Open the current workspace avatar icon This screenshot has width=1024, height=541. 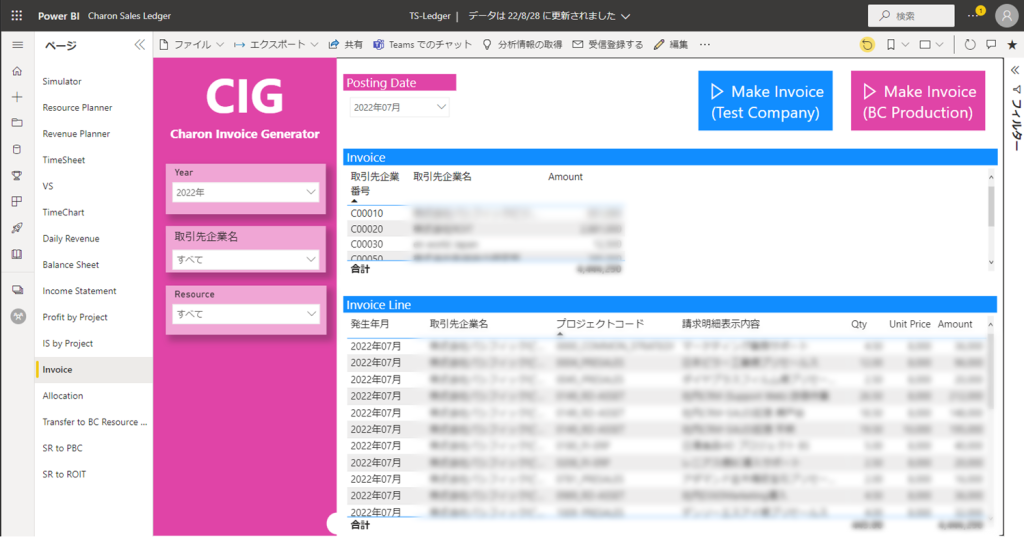pos(18,316)
